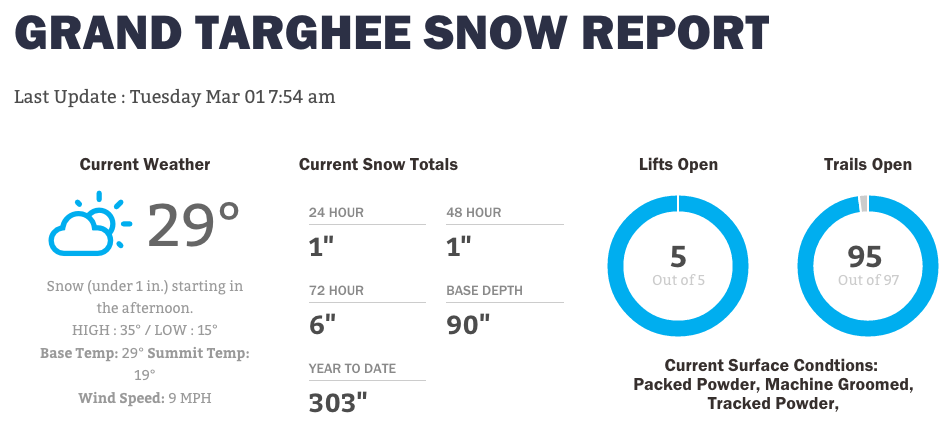Click the 95 Out of 97 trails count

click(868, 265)
